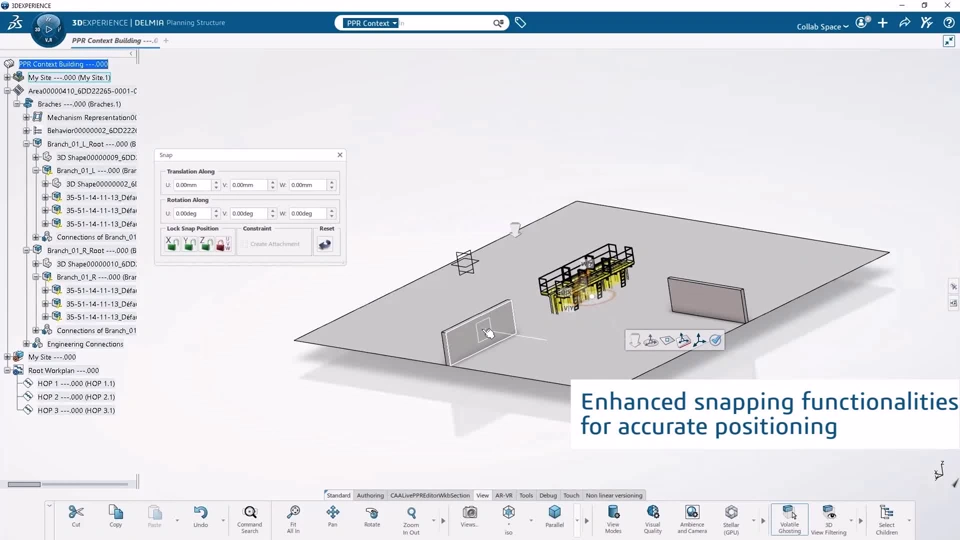The width and height of the screenshot is (960, 540).
Task: Open the Collab Space dropdown
Action: pyautogui.click(x=822, y=26)
